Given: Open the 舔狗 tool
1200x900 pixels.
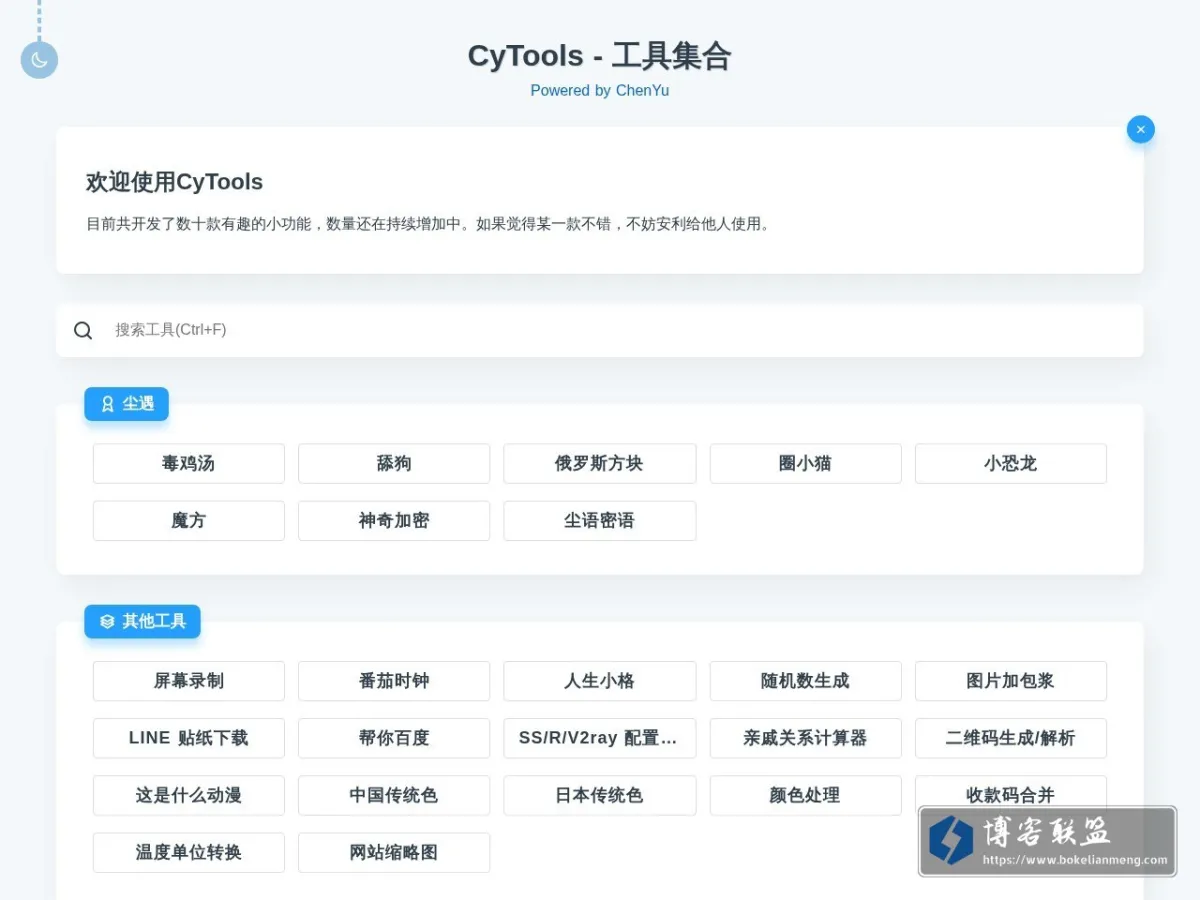Looking at the screenshot, I should click(394, 464).
